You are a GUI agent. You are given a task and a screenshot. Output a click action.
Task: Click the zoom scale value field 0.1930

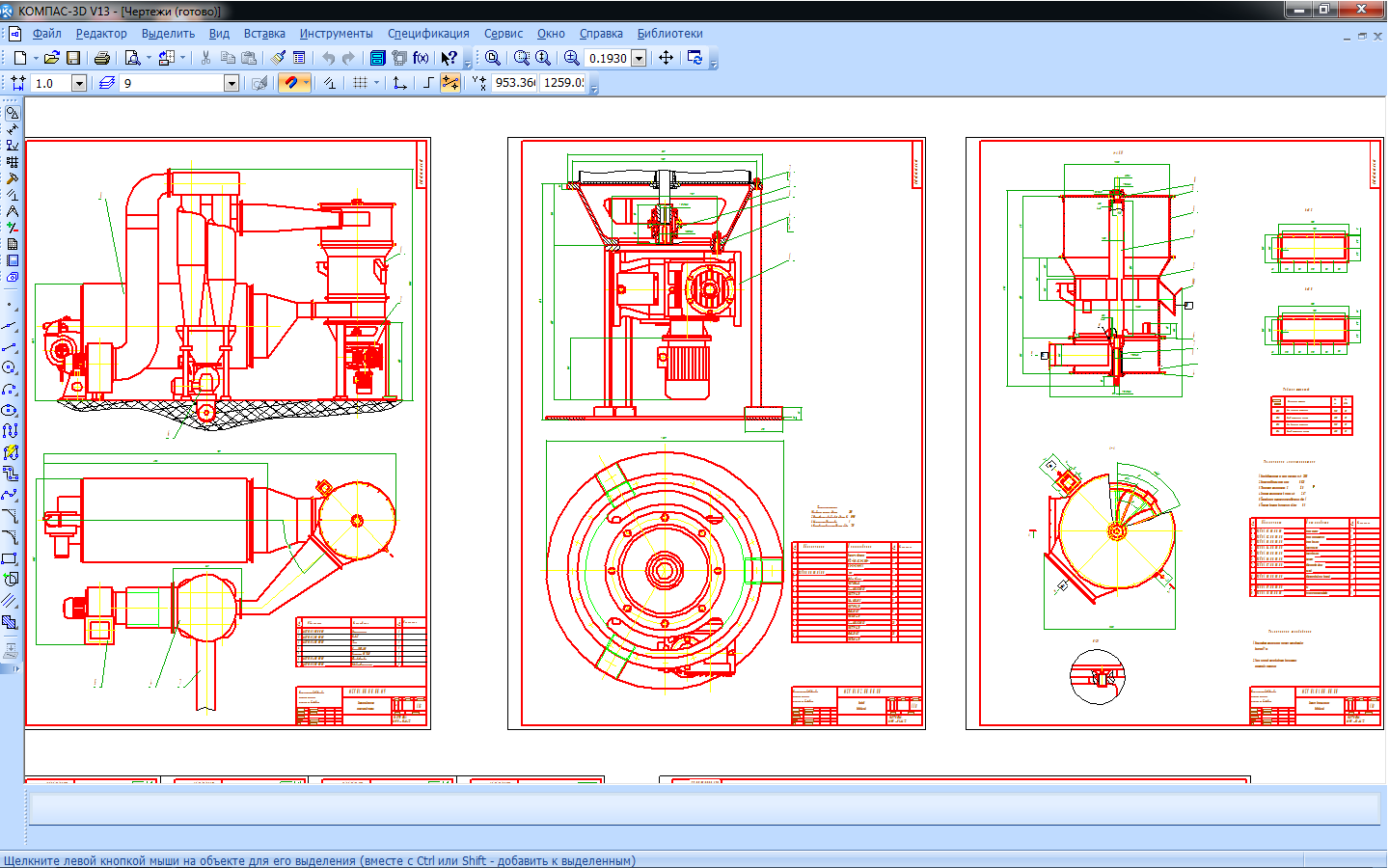coord(608,58)
